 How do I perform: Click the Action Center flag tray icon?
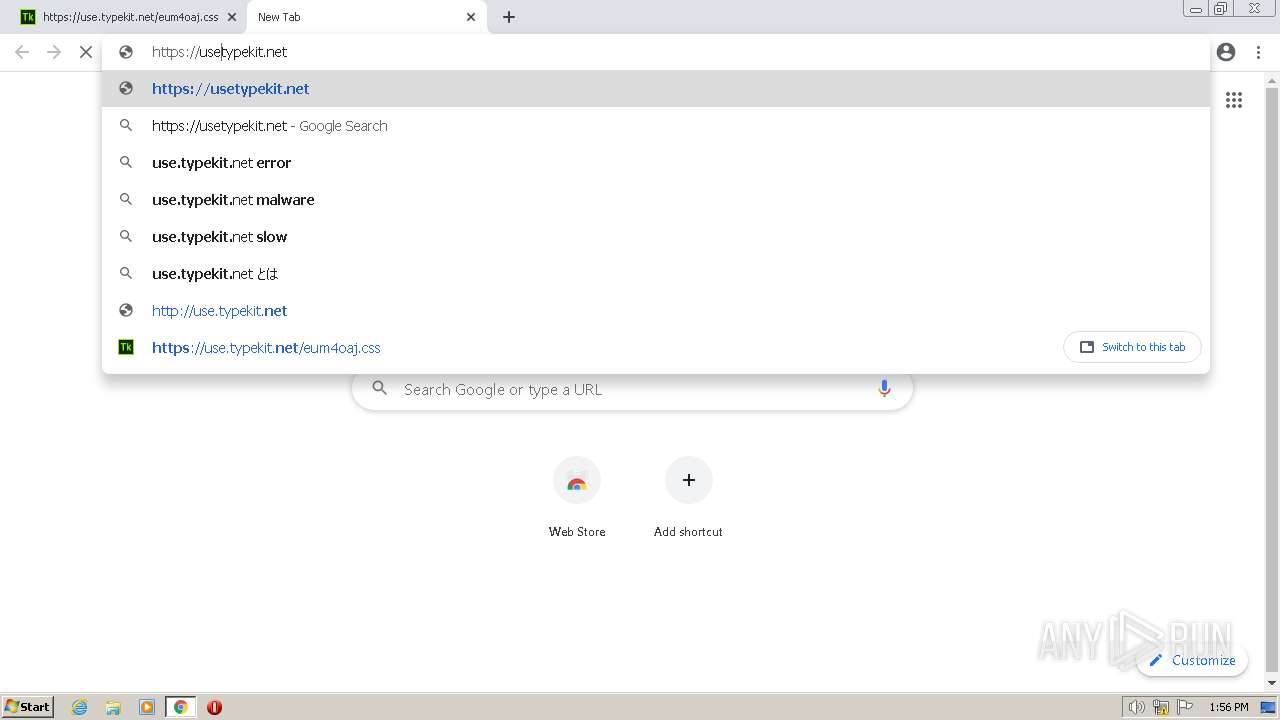click(x=1185, y=707)
